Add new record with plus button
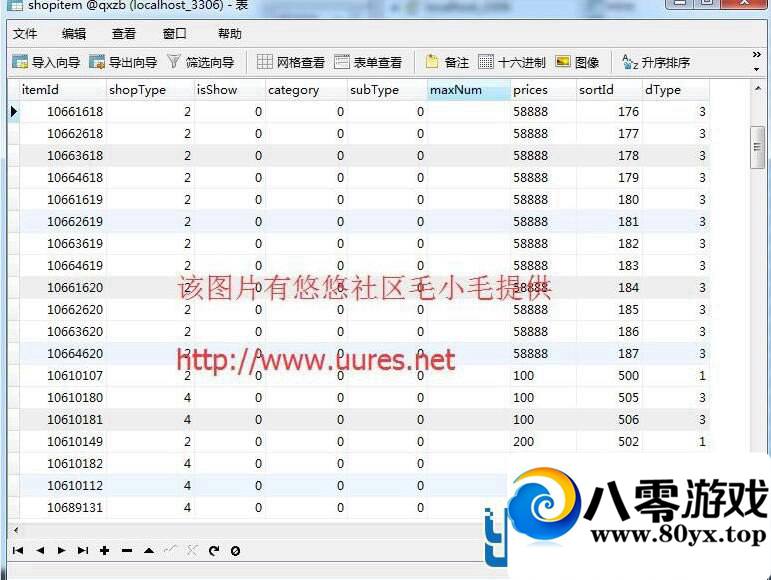Viewport: 771px width, 580px height. (105, 550)
